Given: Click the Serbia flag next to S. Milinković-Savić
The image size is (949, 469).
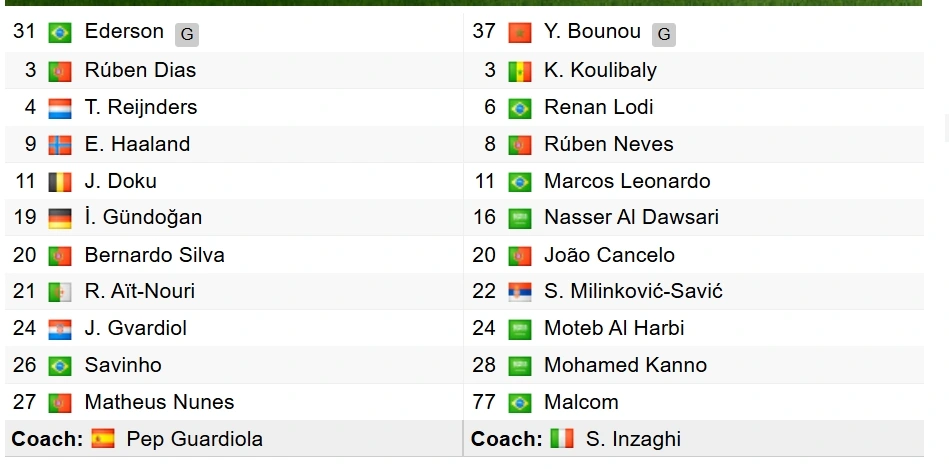Looking at the screenshot, I should tap(520, 292).
